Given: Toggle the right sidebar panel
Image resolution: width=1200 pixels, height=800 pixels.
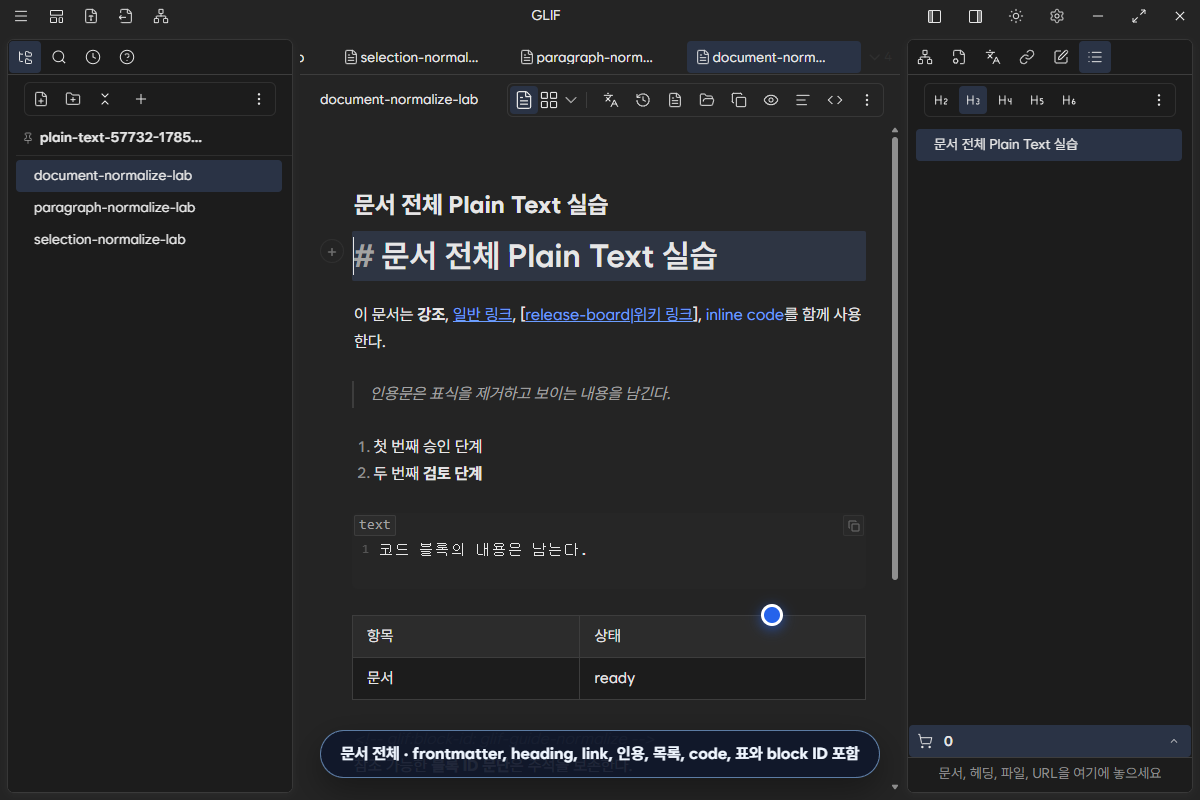Looking at the screenshot, I should pyautogui.click(x=975, y=16).
